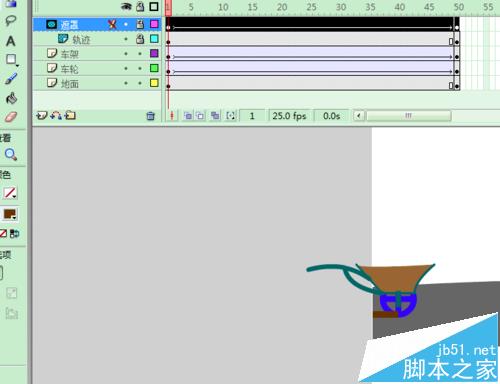Open the stroke color picker

[10, 193]
